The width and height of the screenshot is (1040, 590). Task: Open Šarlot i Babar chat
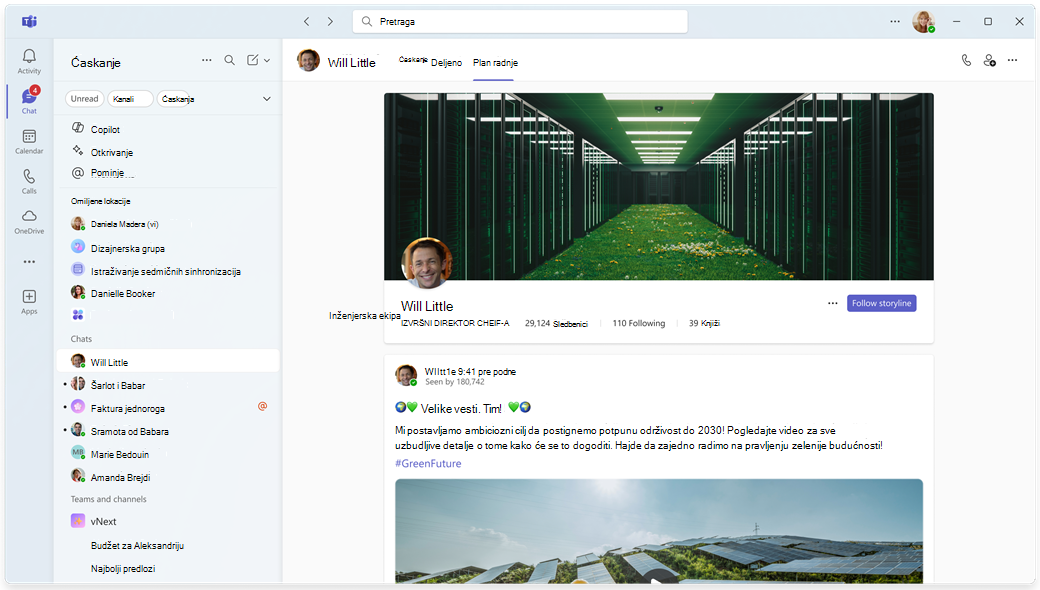click(x=168, y=384)
